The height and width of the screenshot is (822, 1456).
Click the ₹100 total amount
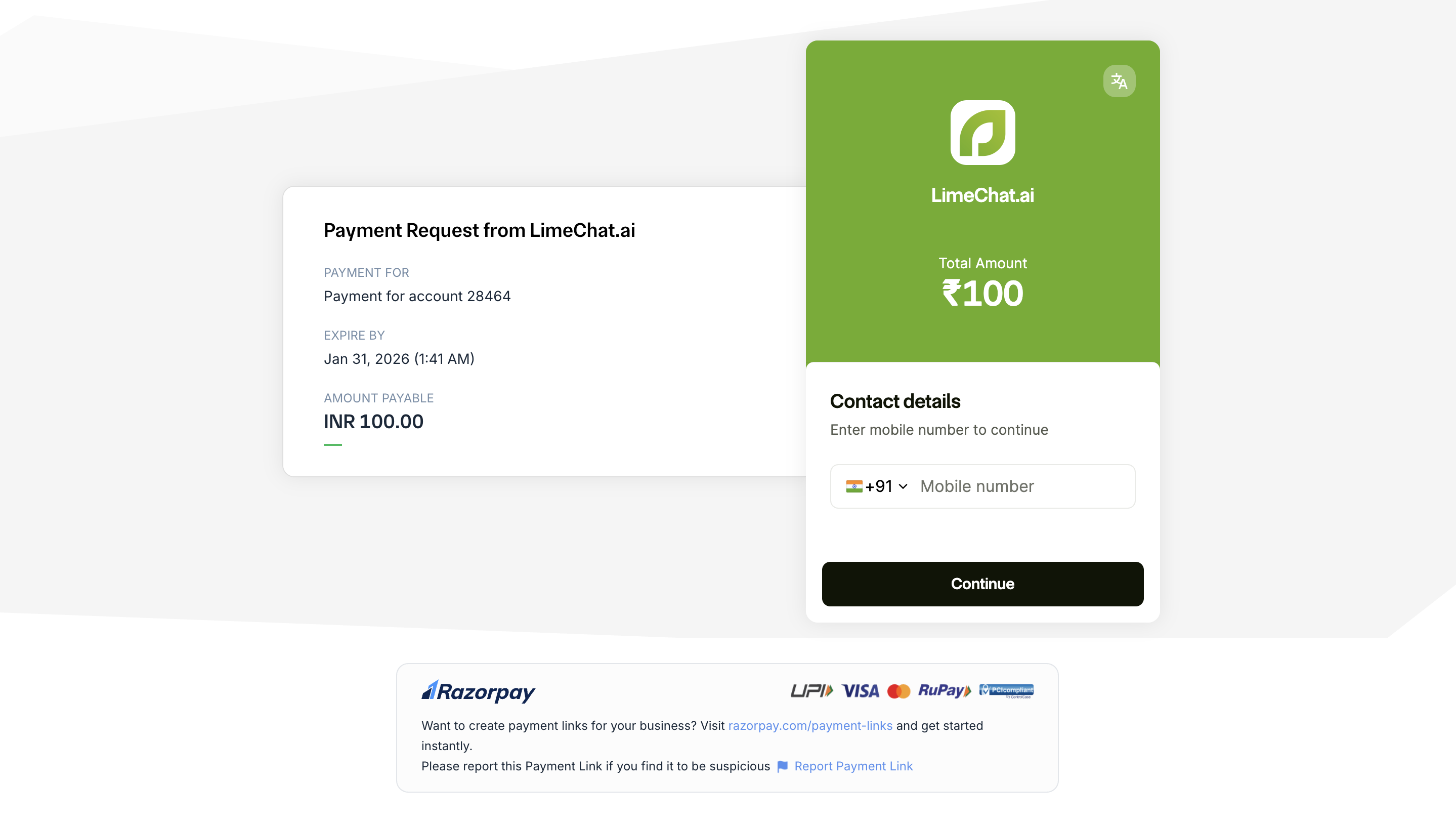click(x=982, y=294)
